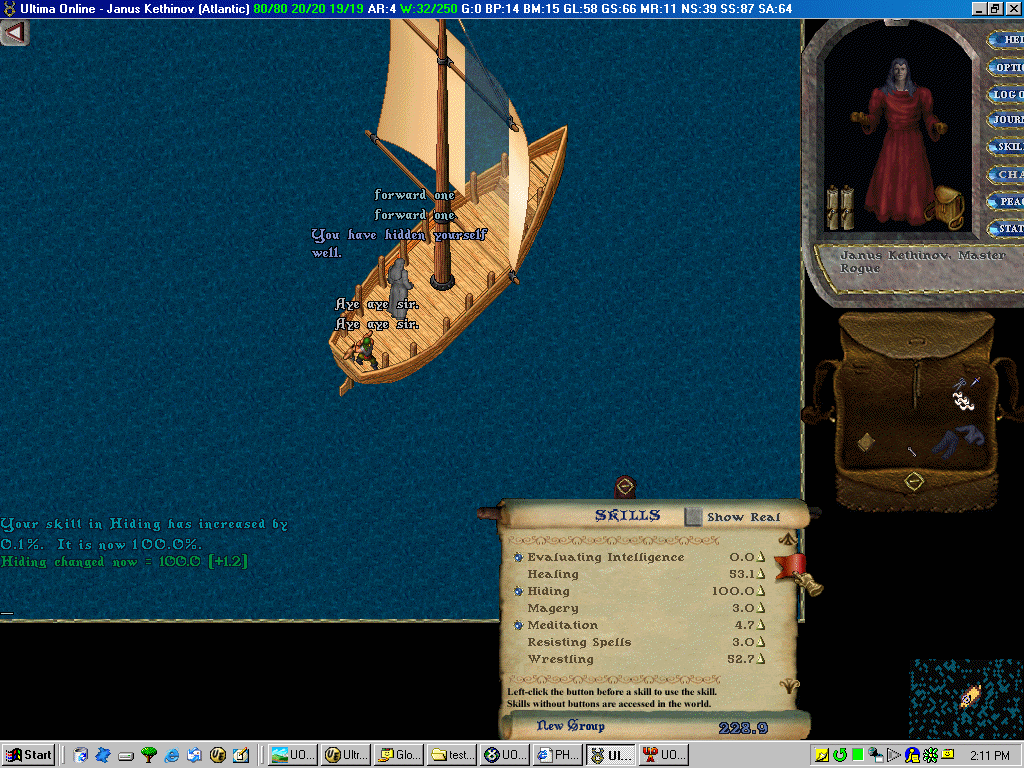Collapse the Skills scroll using its top handle
Viewport: 1024px width, 768px height.
[x=625, y=487]
